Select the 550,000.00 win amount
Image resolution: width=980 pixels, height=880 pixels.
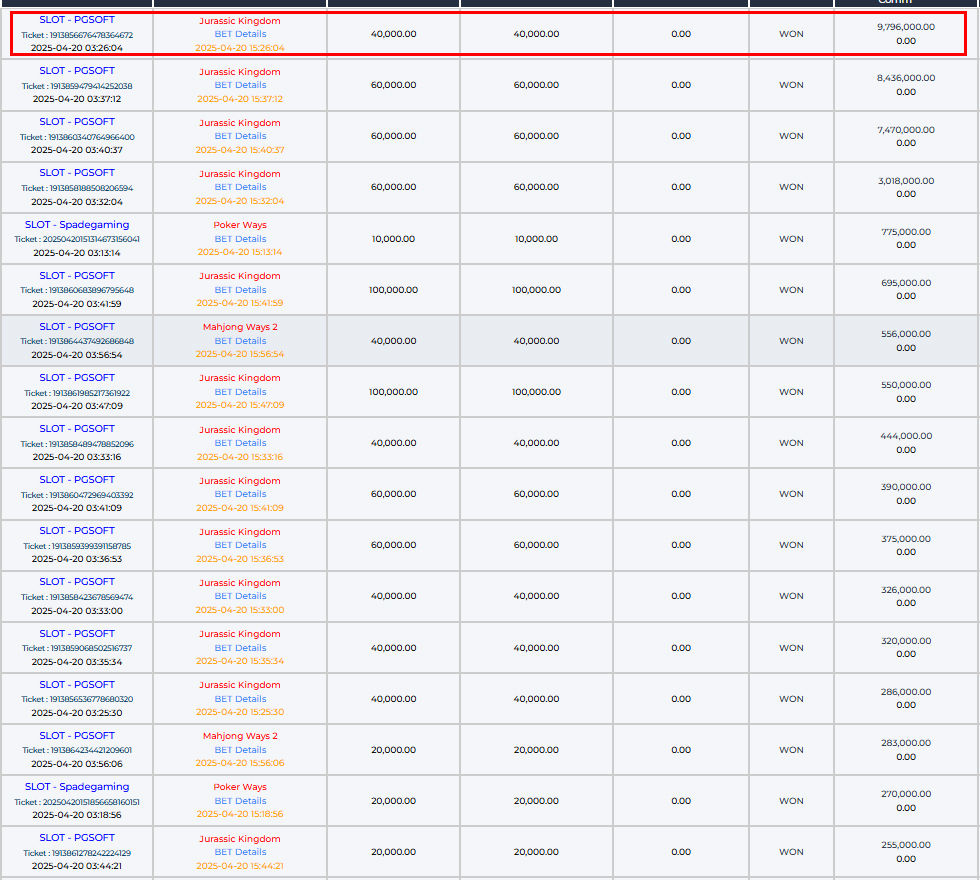(x=906, y=385)
